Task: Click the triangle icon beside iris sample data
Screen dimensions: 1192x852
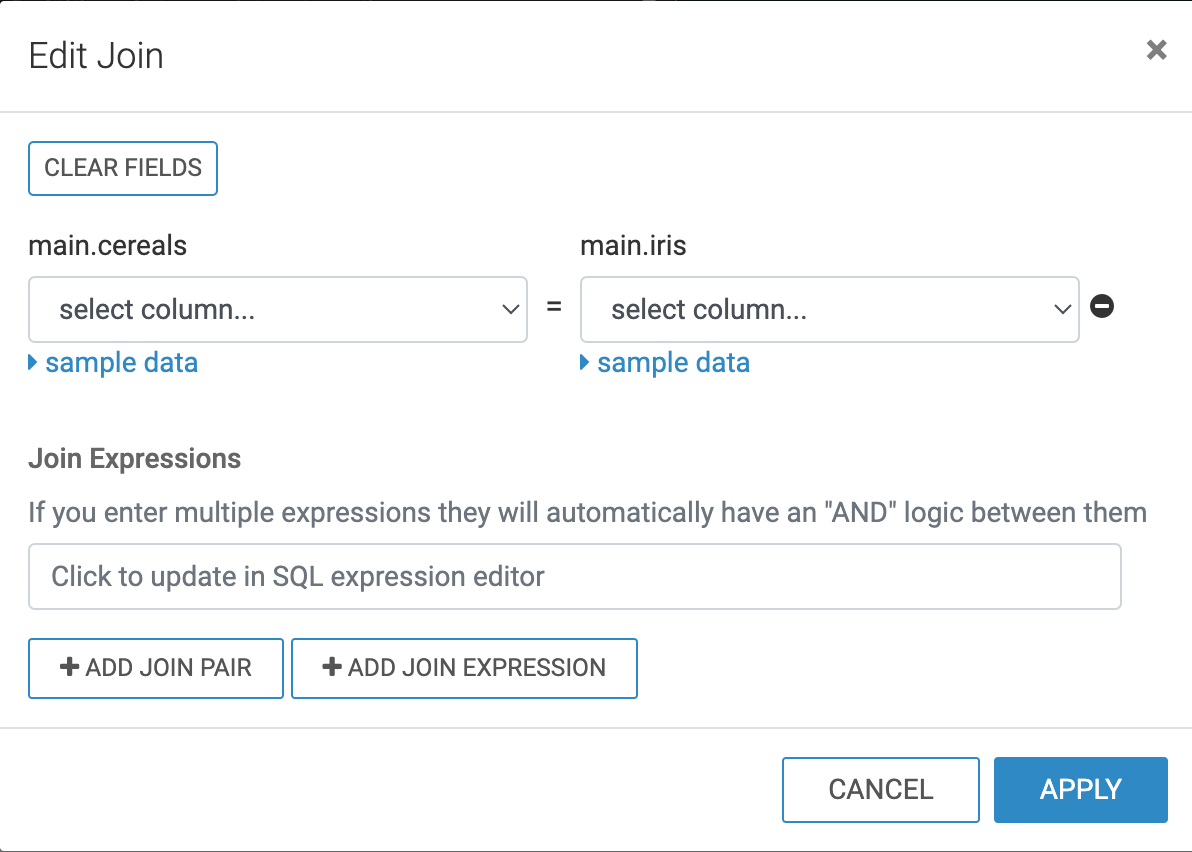Action: click(585, 362)
